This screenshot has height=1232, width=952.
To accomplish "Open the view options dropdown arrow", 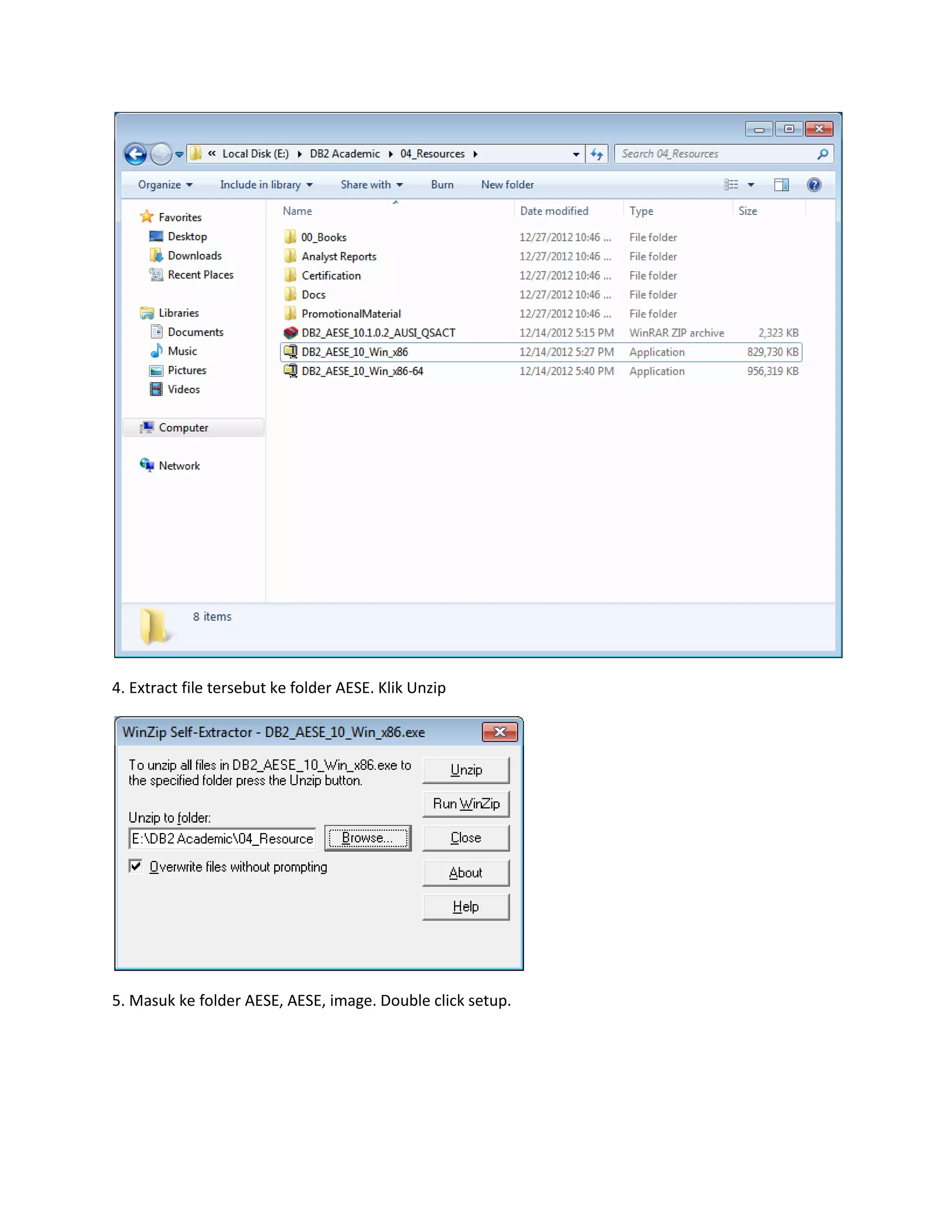I will pos(751,185).
